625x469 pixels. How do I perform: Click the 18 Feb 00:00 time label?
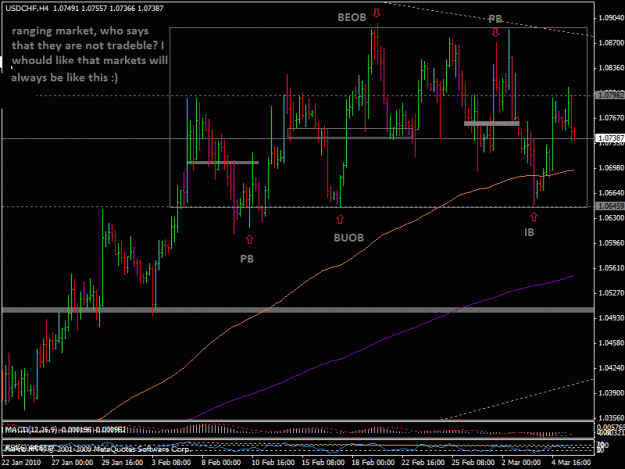click(373, 463)
